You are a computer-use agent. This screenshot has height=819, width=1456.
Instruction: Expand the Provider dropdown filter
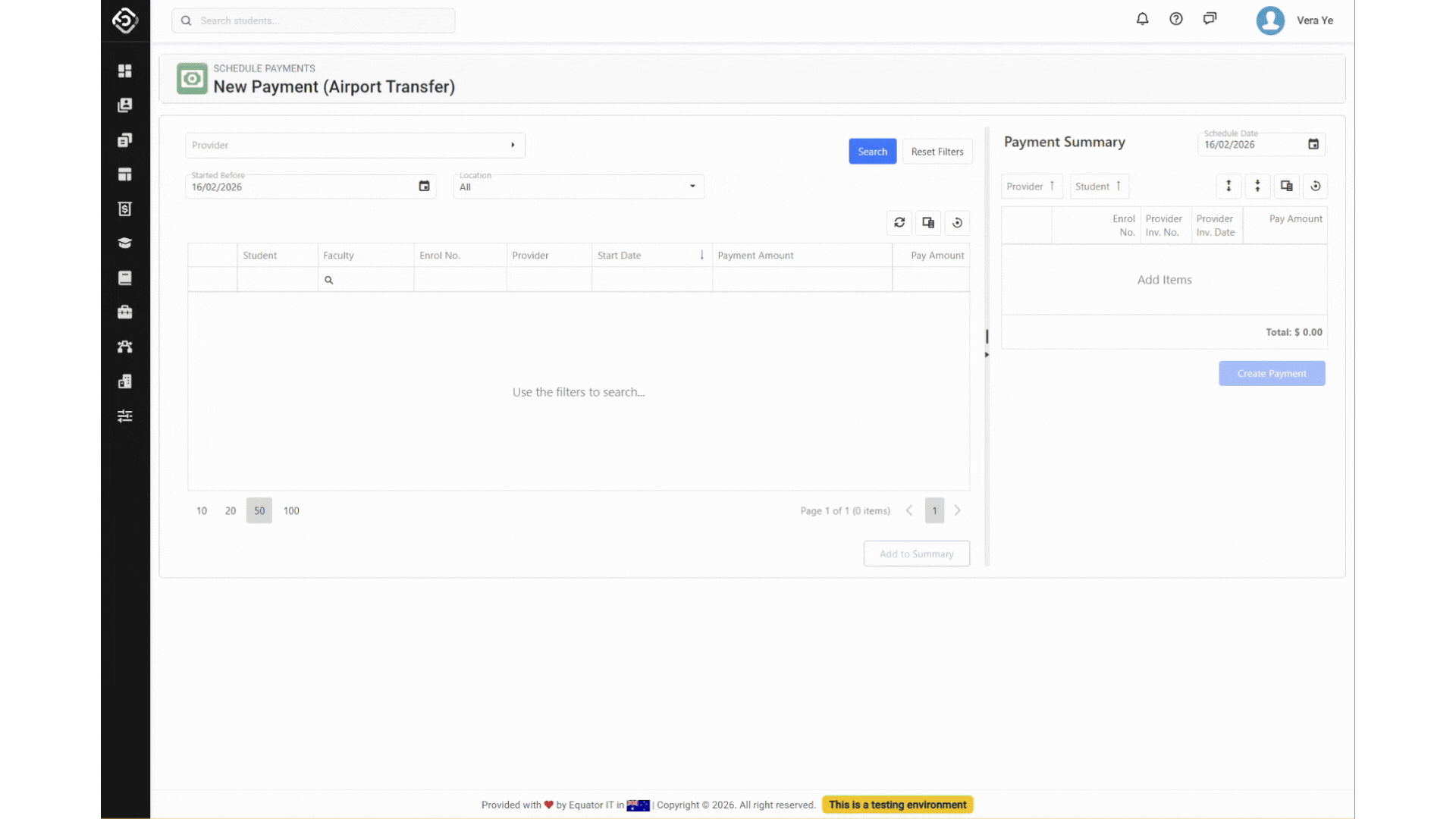[355, 146]
